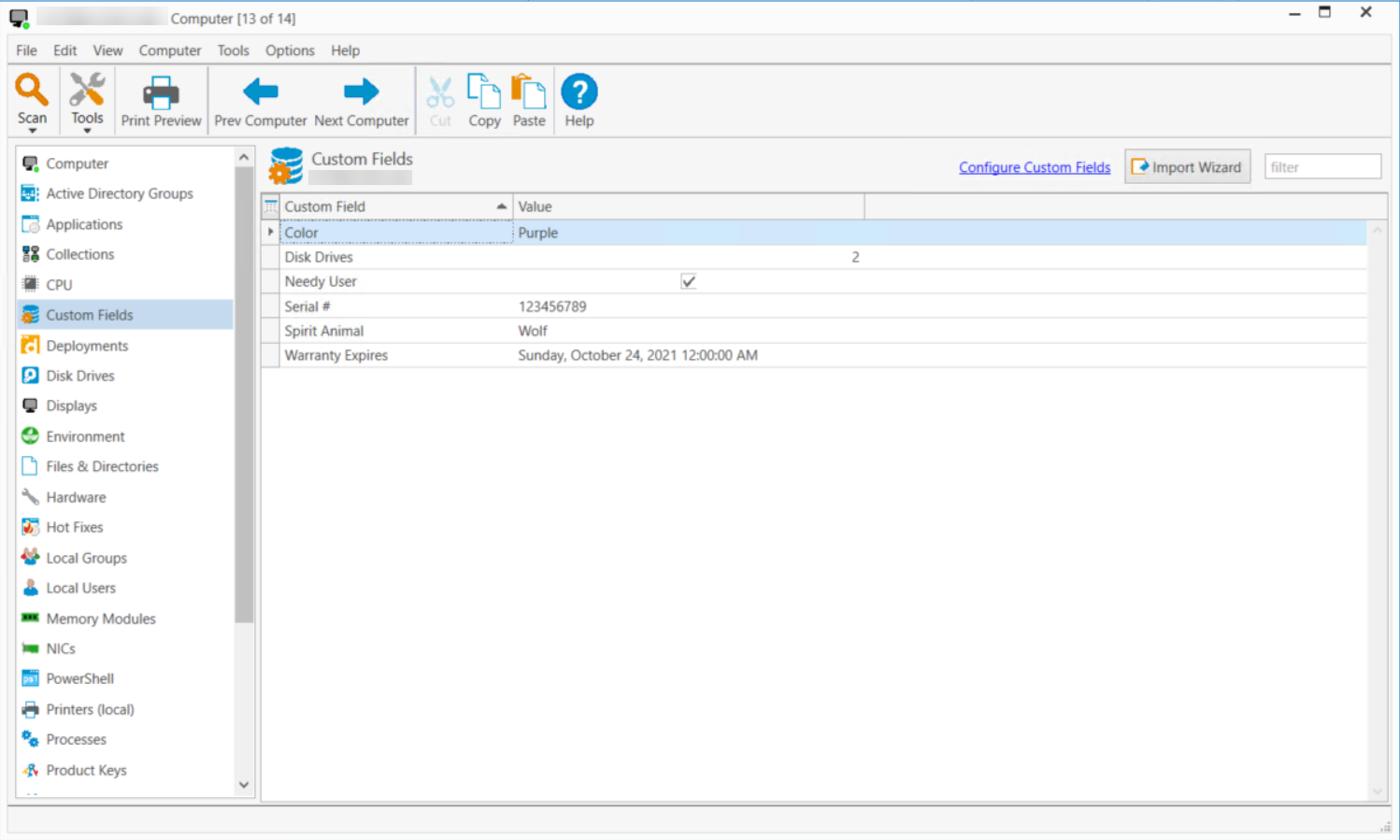This screenshot has width=1400, height=840.
Task: Click the sidebar vertical scrollbar thumb
Action: click(x=244, y=394)
